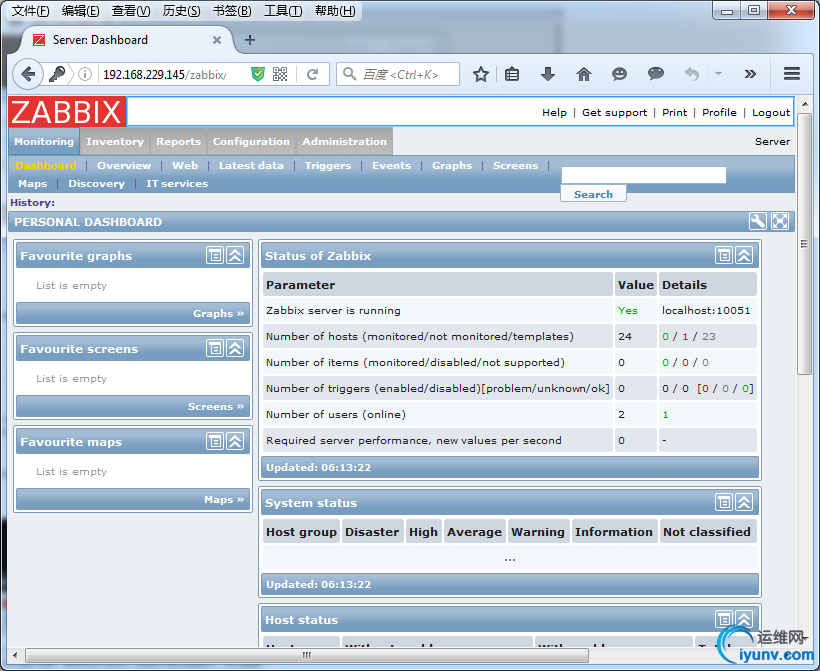820x671 pixels.
Task: Focus the Baidu search box
Action: coord(398,74)
